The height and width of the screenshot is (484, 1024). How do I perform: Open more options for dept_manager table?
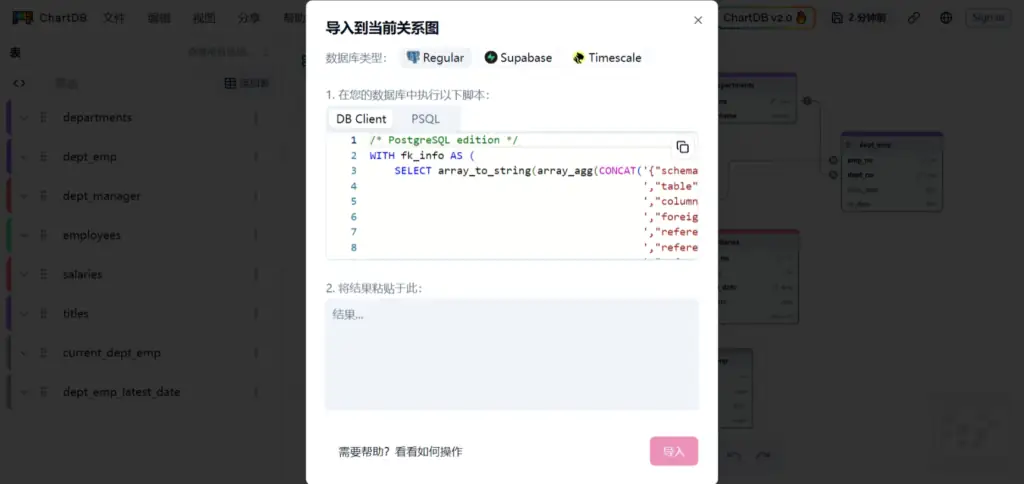tap(256, 196)
